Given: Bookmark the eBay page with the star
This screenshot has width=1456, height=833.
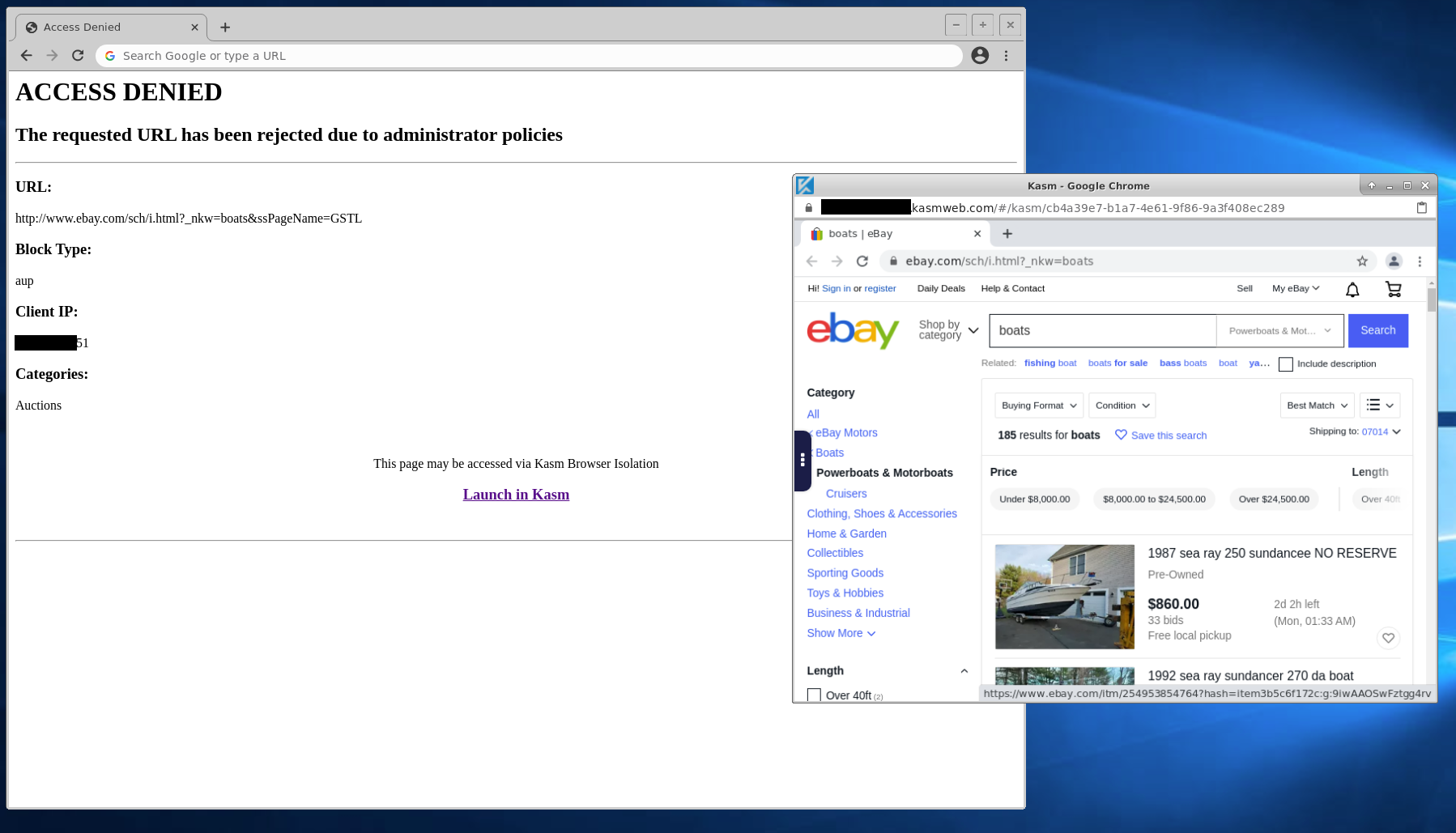Looking at the screenshot, I should pyautogui.click(x=1363, y=261).
